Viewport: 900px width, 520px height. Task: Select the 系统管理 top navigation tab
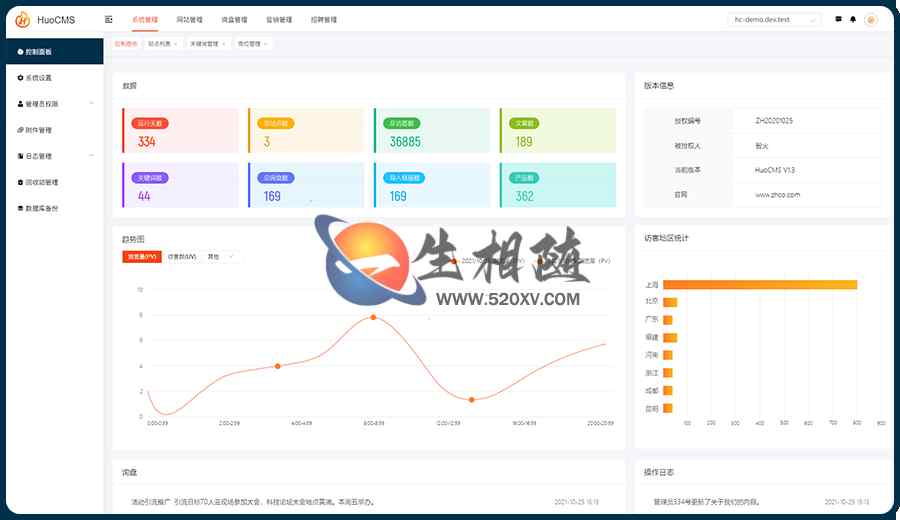[x=145, y=20]
